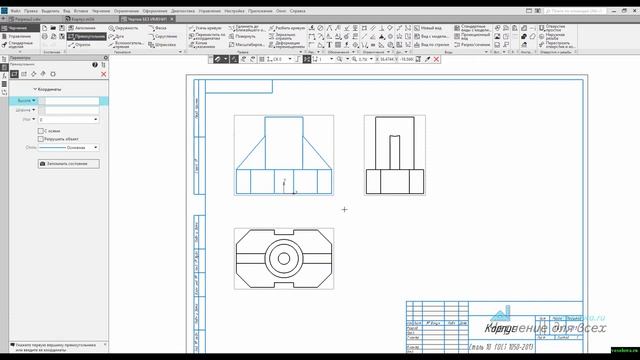
Task: Click the Вид по стрелке tool
Action: tap(431, 44)
